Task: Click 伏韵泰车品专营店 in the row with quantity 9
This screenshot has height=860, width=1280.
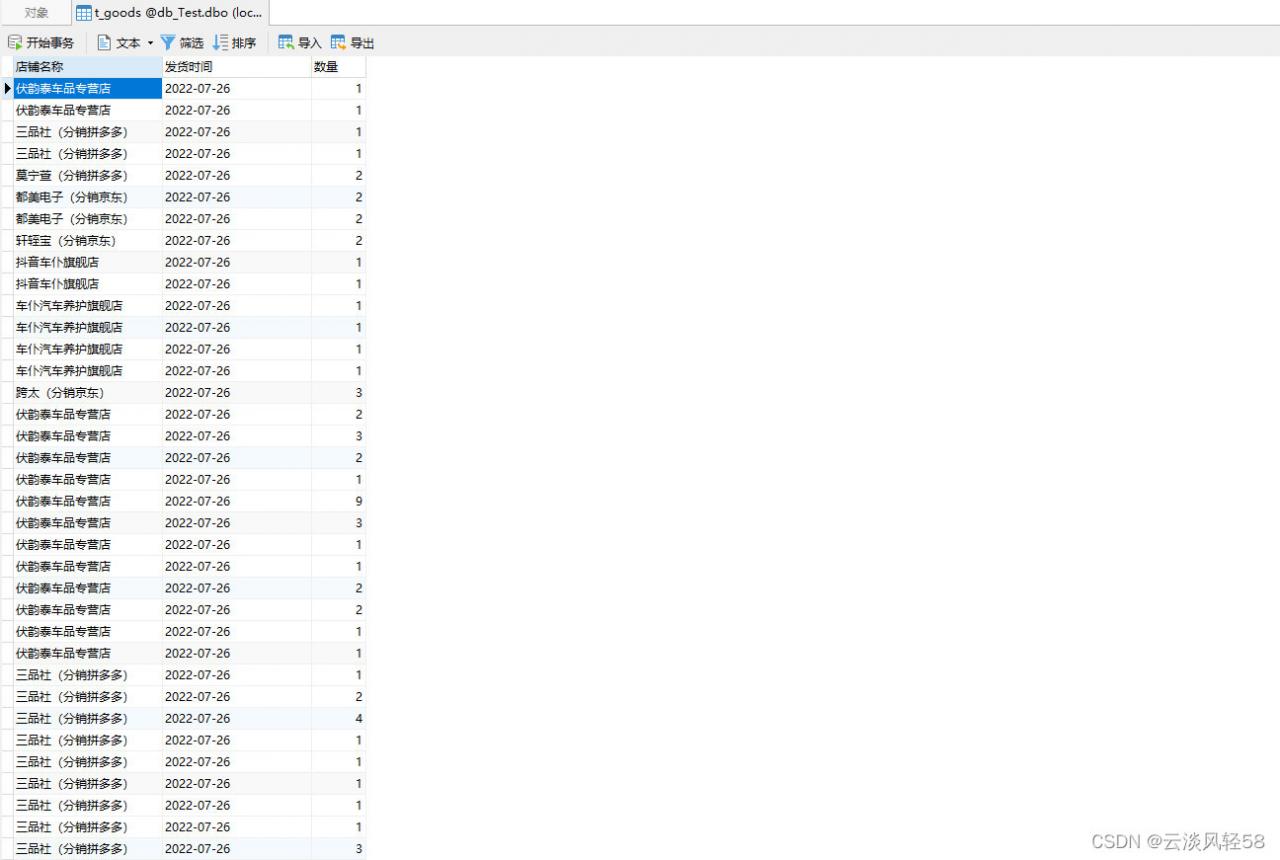Action: 87,502
